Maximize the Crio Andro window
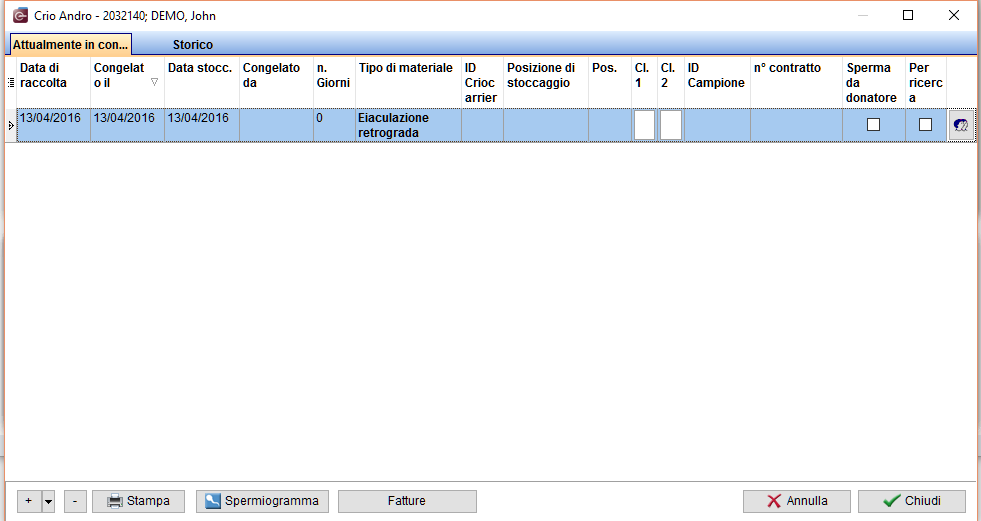This screenshot has width=981, height=521. (908, 15)
